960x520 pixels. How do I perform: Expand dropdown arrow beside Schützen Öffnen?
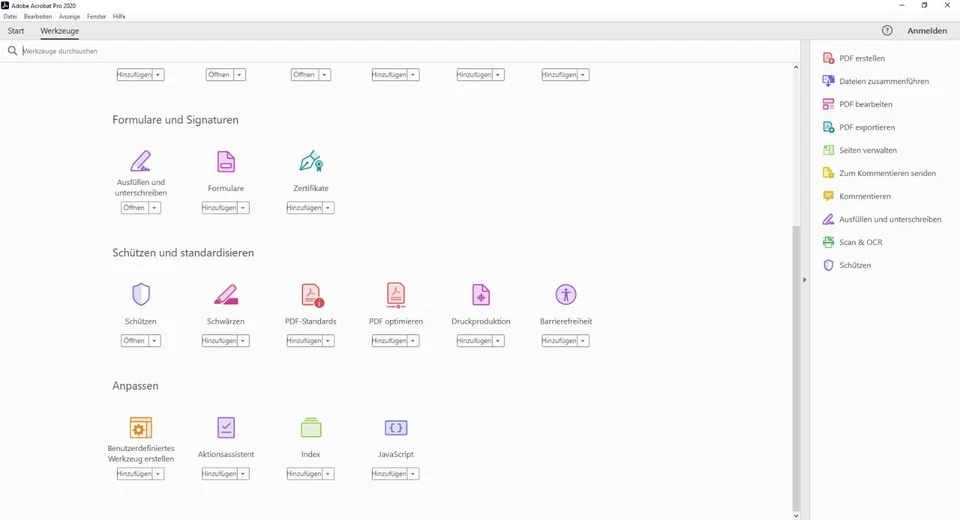click(x=154, y=341)
